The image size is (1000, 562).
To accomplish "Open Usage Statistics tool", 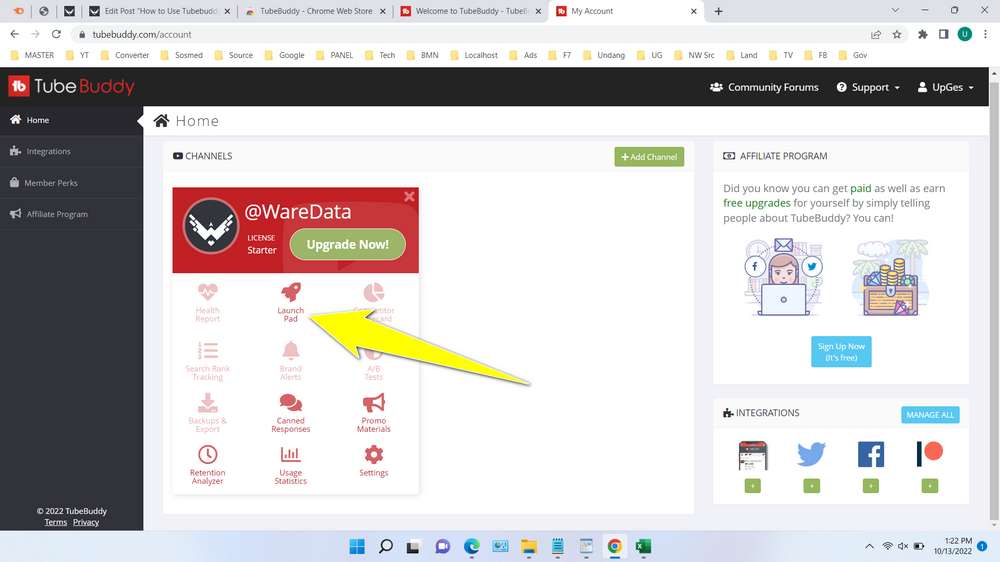I will (290, 465).
